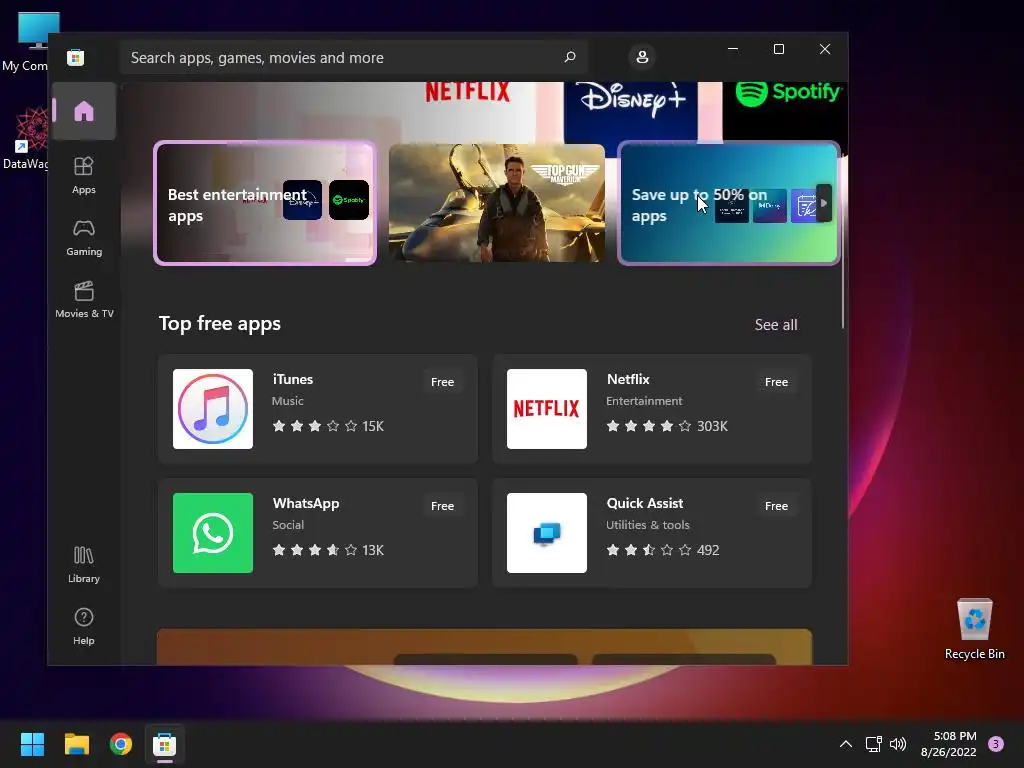Image resolution: width=1024 pixels, height=768 pixels.
Task: Click the Quick Assist title text
Action: coord(645,504)
